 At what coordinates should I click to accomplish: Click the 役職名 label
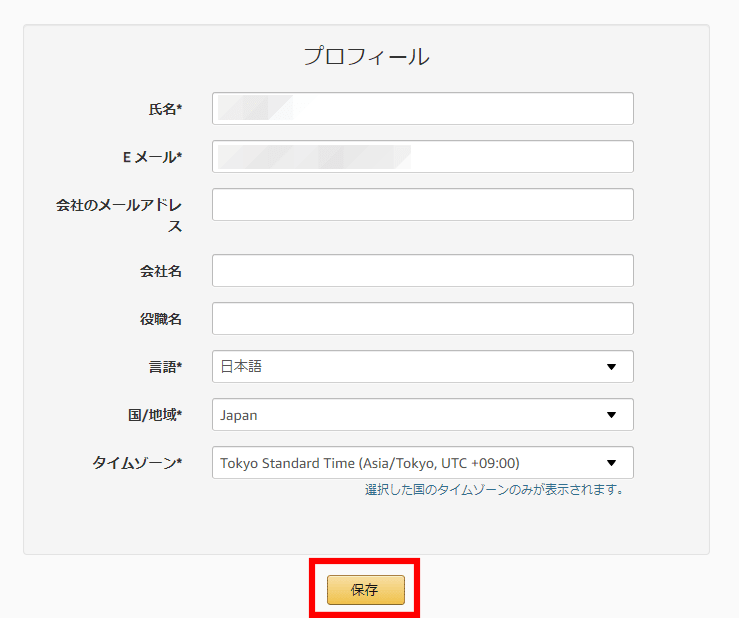[x=161, y=319]
